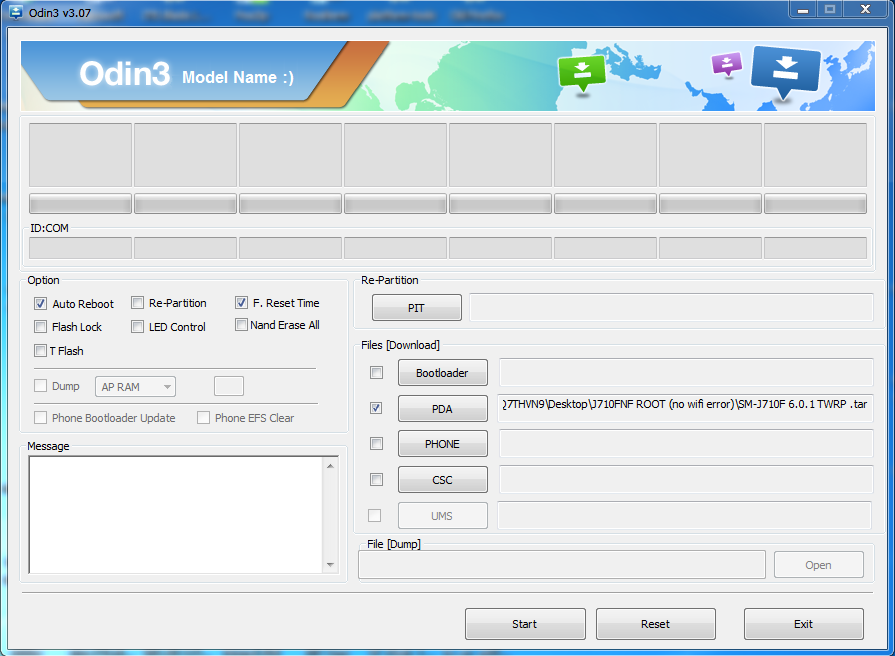
Task: Click the purple download icon in the banner
Action: click(x=727, y=64)
